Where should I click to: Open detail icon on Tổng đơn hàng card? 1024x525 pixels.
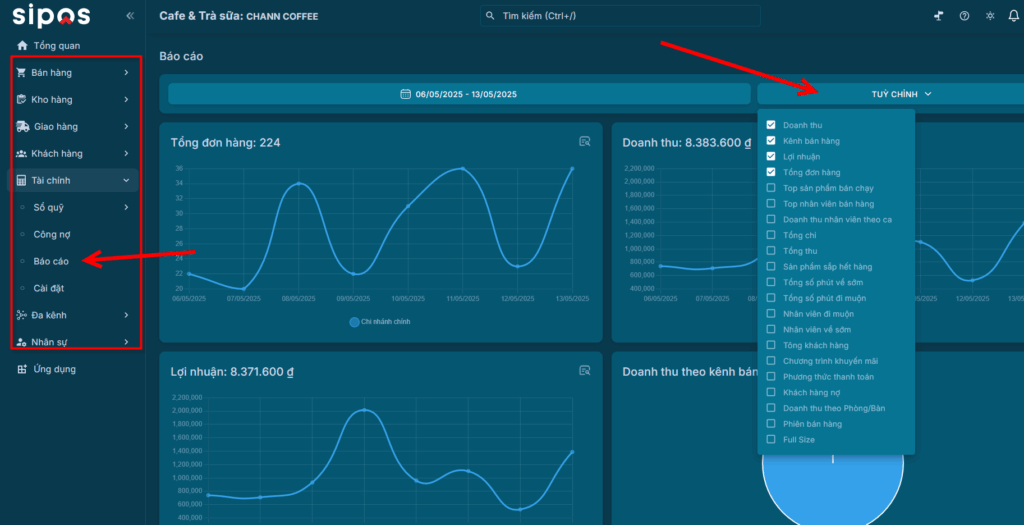point(584,141)
